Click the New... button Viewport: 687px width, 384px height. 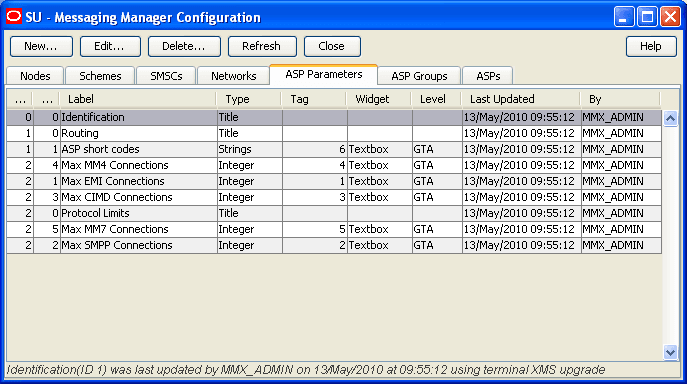[x=41, y=46]
